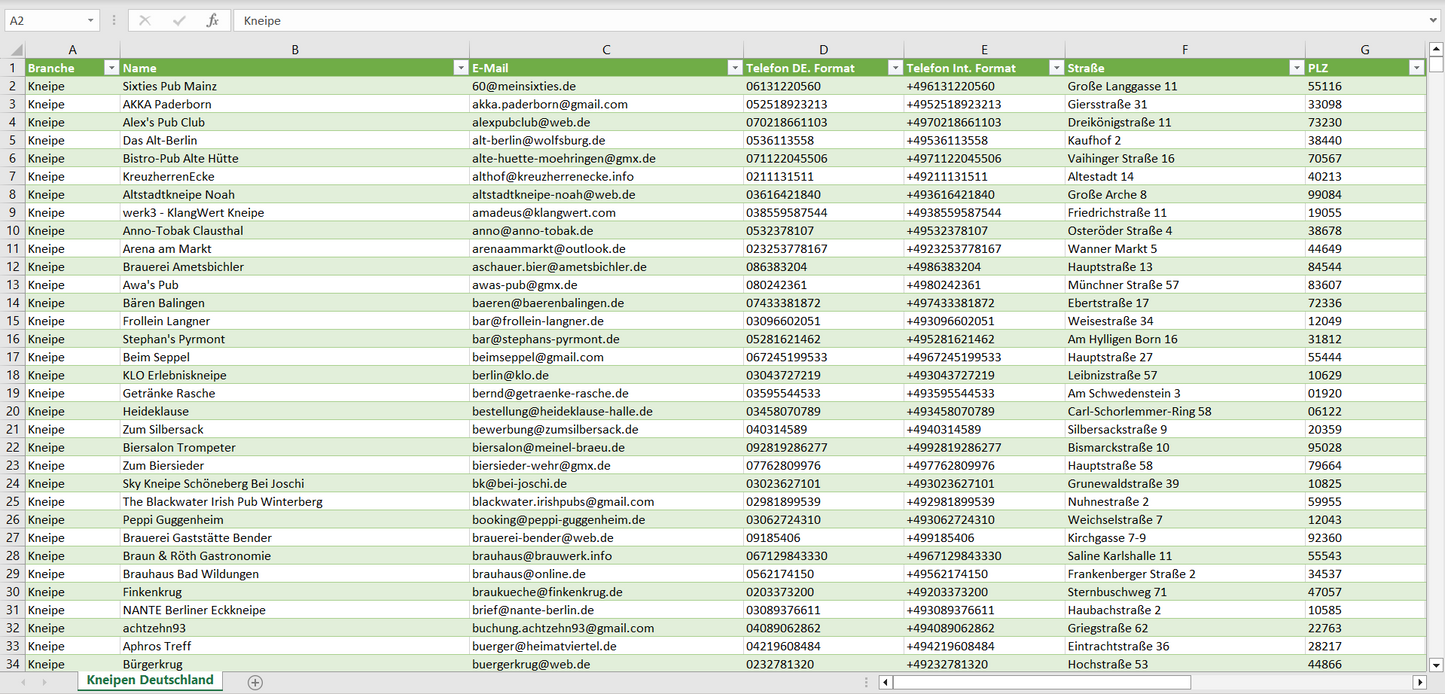1445x694 pixels.
Task: Click the Insert Function fx icon
Action: coord(212,20)
